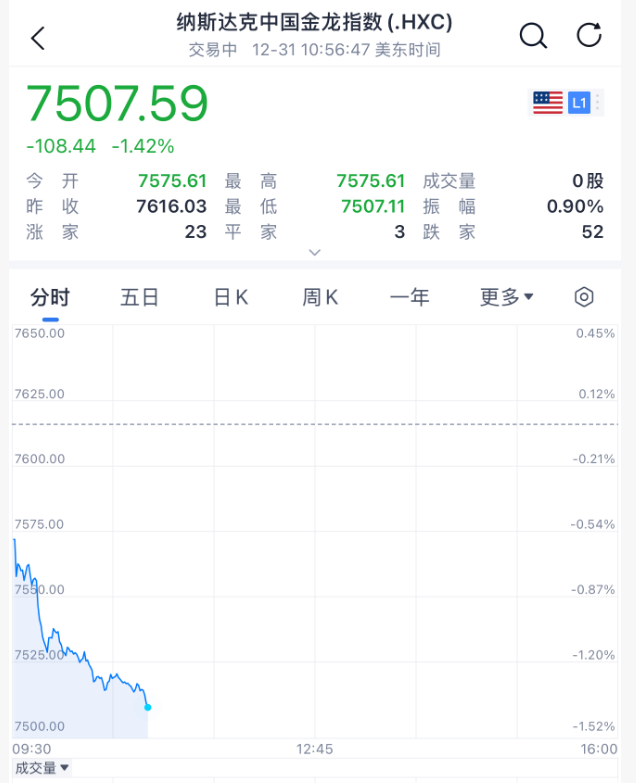Open the 成交量 indicator dropdown
Screen dimensions: 636x783
[41, 768]
